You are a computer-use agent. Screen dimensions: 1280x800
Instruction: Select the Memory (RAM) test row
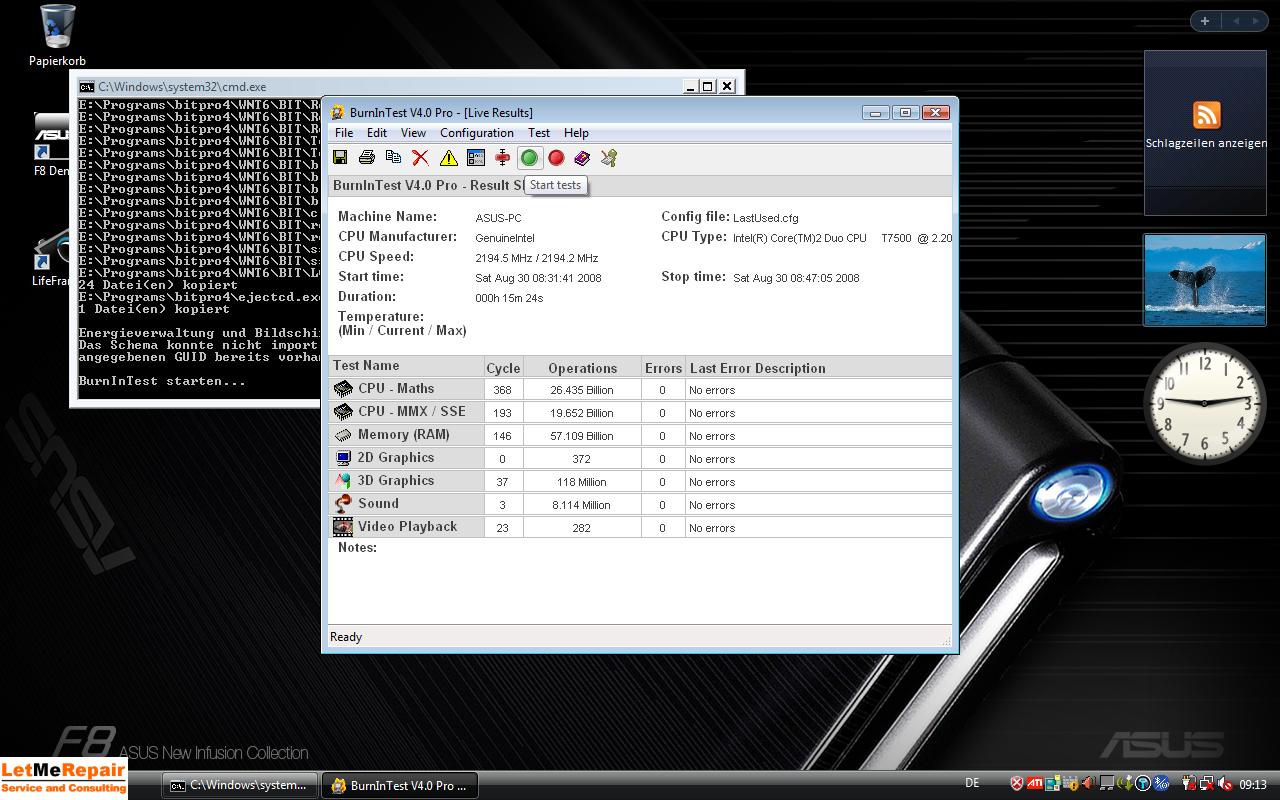click(x=640, y=435)
